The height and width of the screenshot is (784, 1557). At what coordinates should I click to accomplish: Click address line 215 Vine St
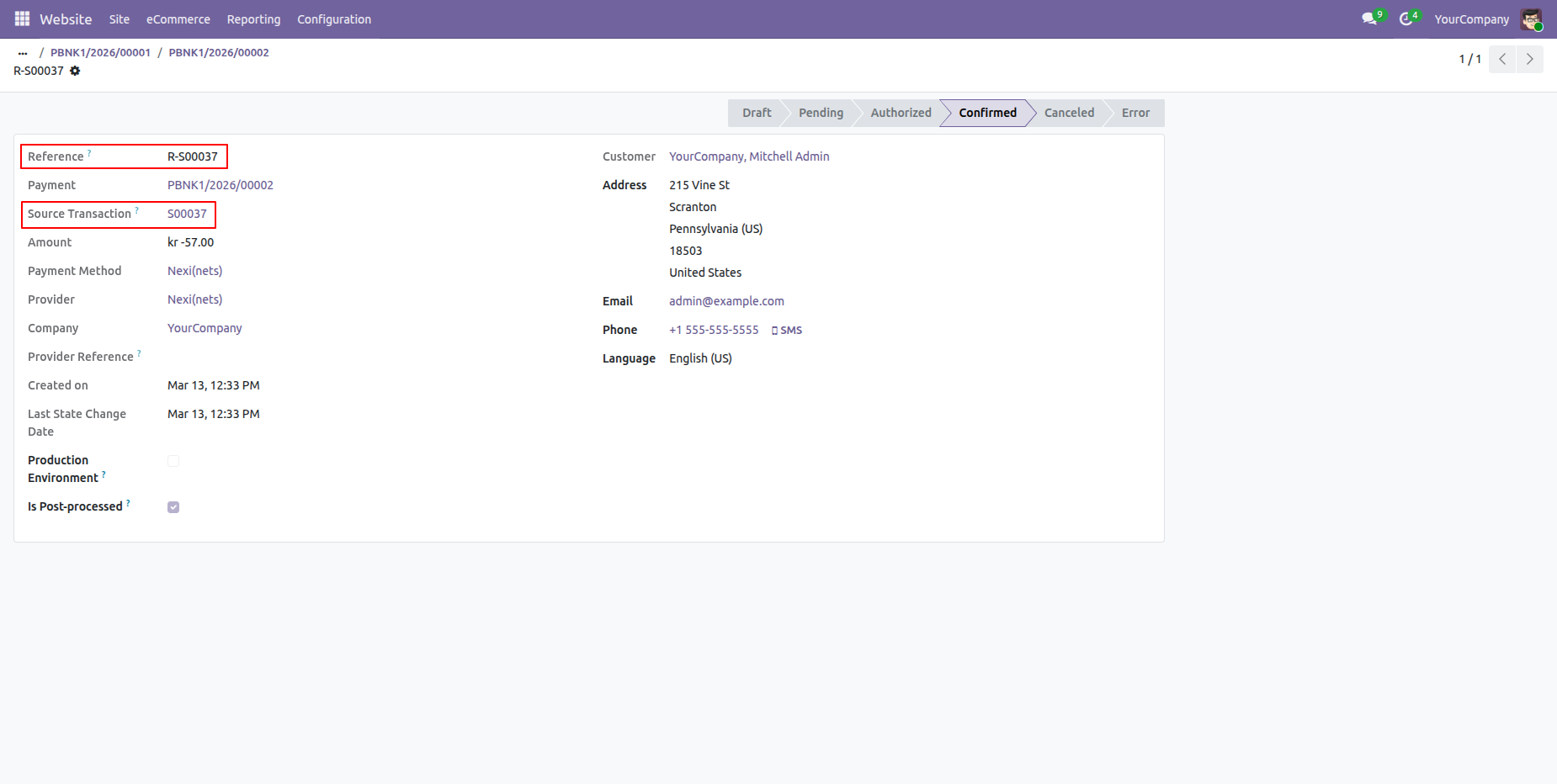click(699, 185)
